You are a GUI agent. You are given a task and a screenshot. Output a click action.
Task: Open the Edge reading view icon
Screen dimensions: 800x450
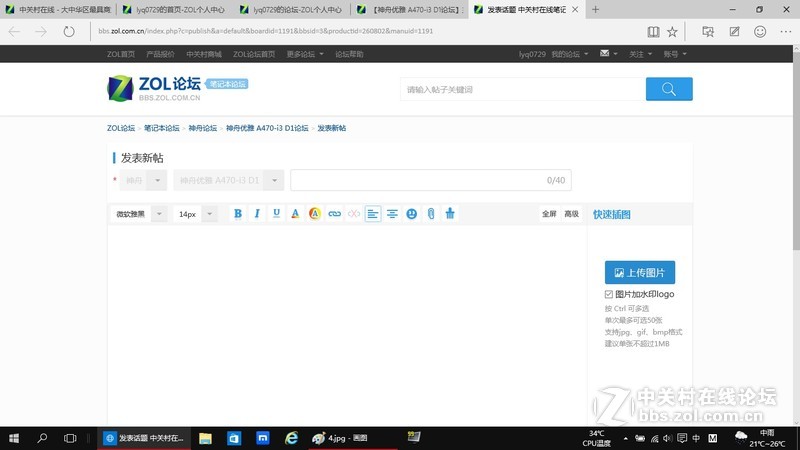click(653, 32)
